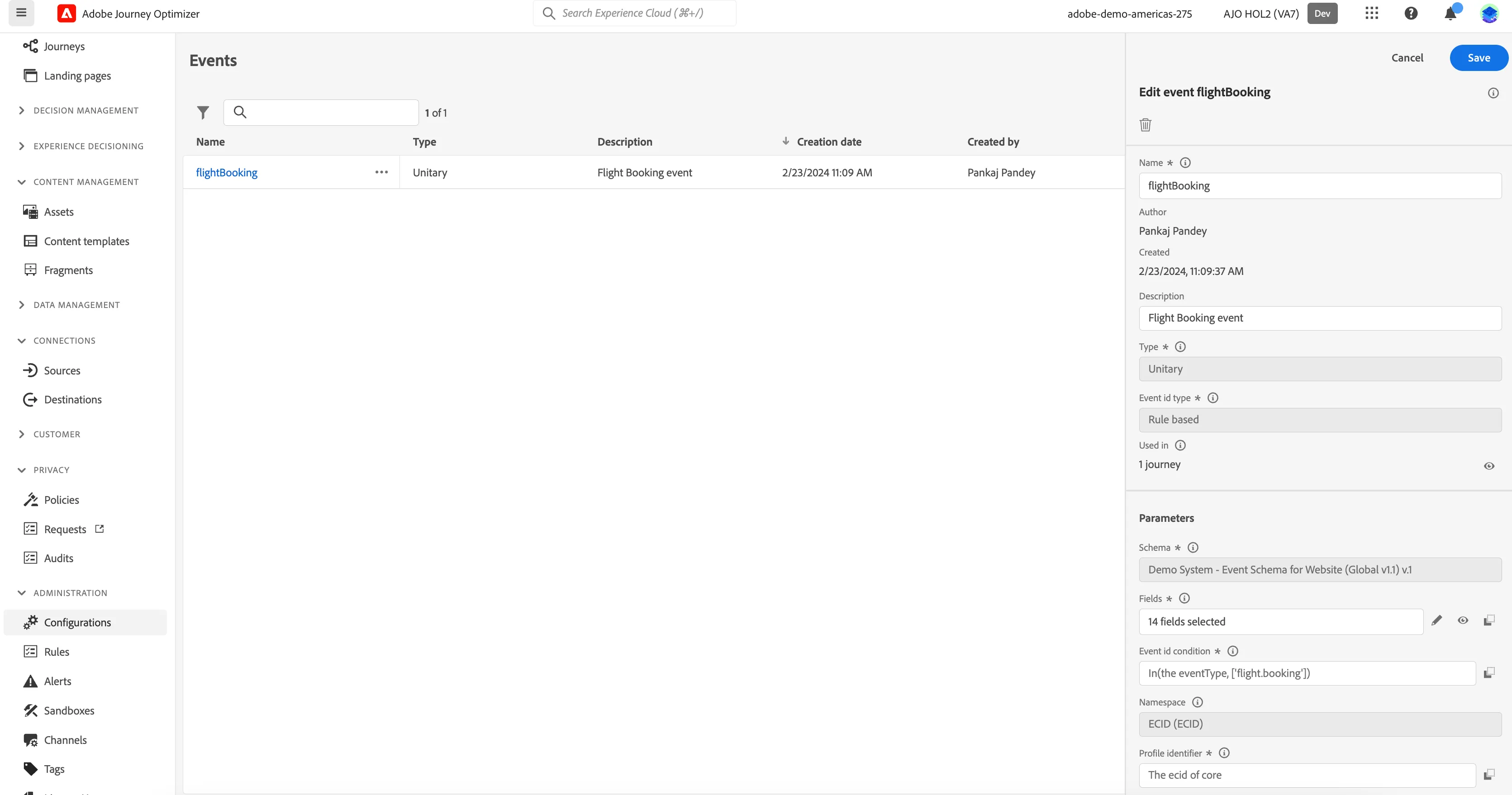Screen dimensions: 1512x795
Task: Open the notifications bell
Action: pyautogui.click(x=1450, y=14)
